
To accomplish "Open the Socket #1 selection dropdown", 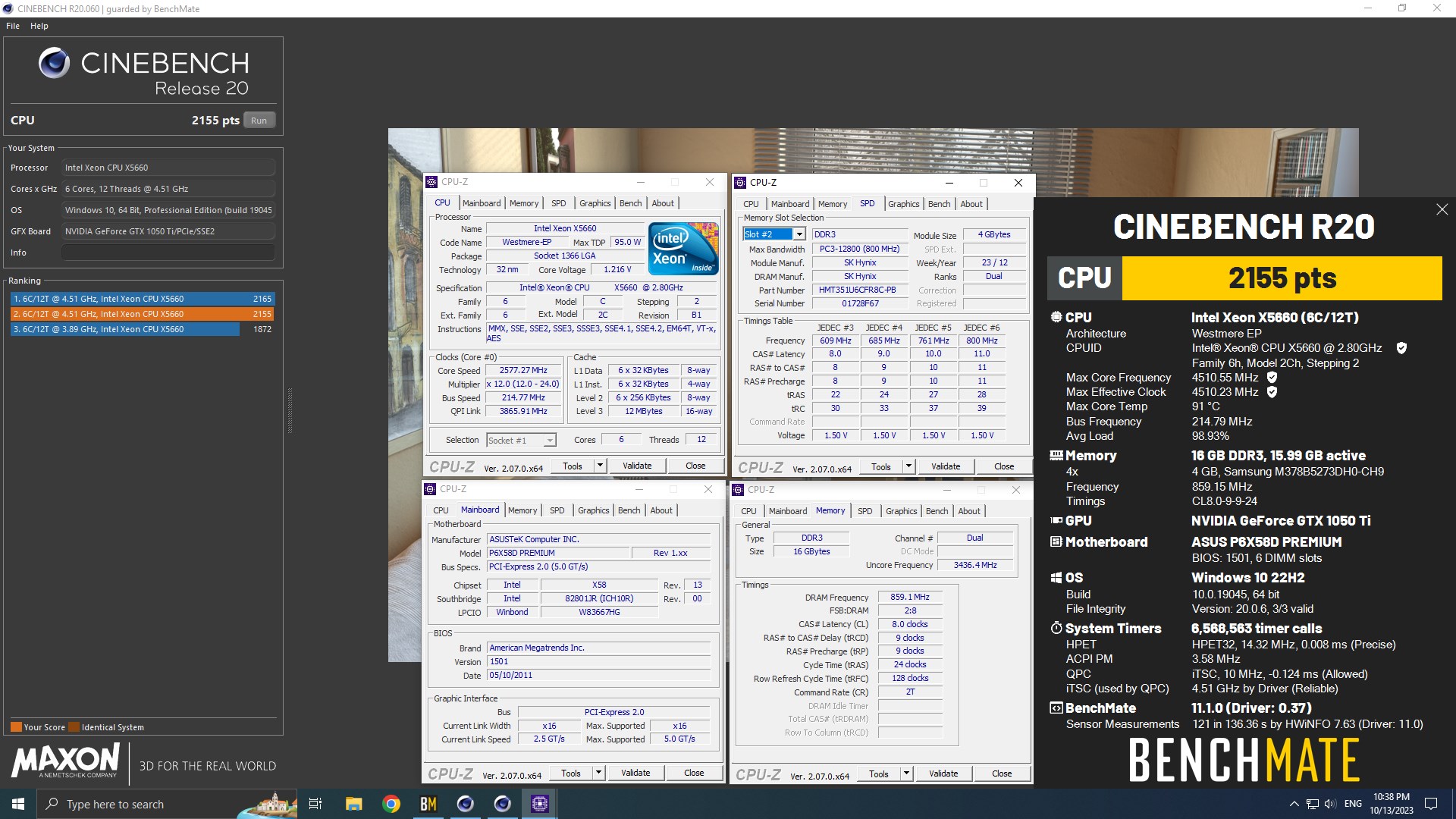I will [521, 441].
